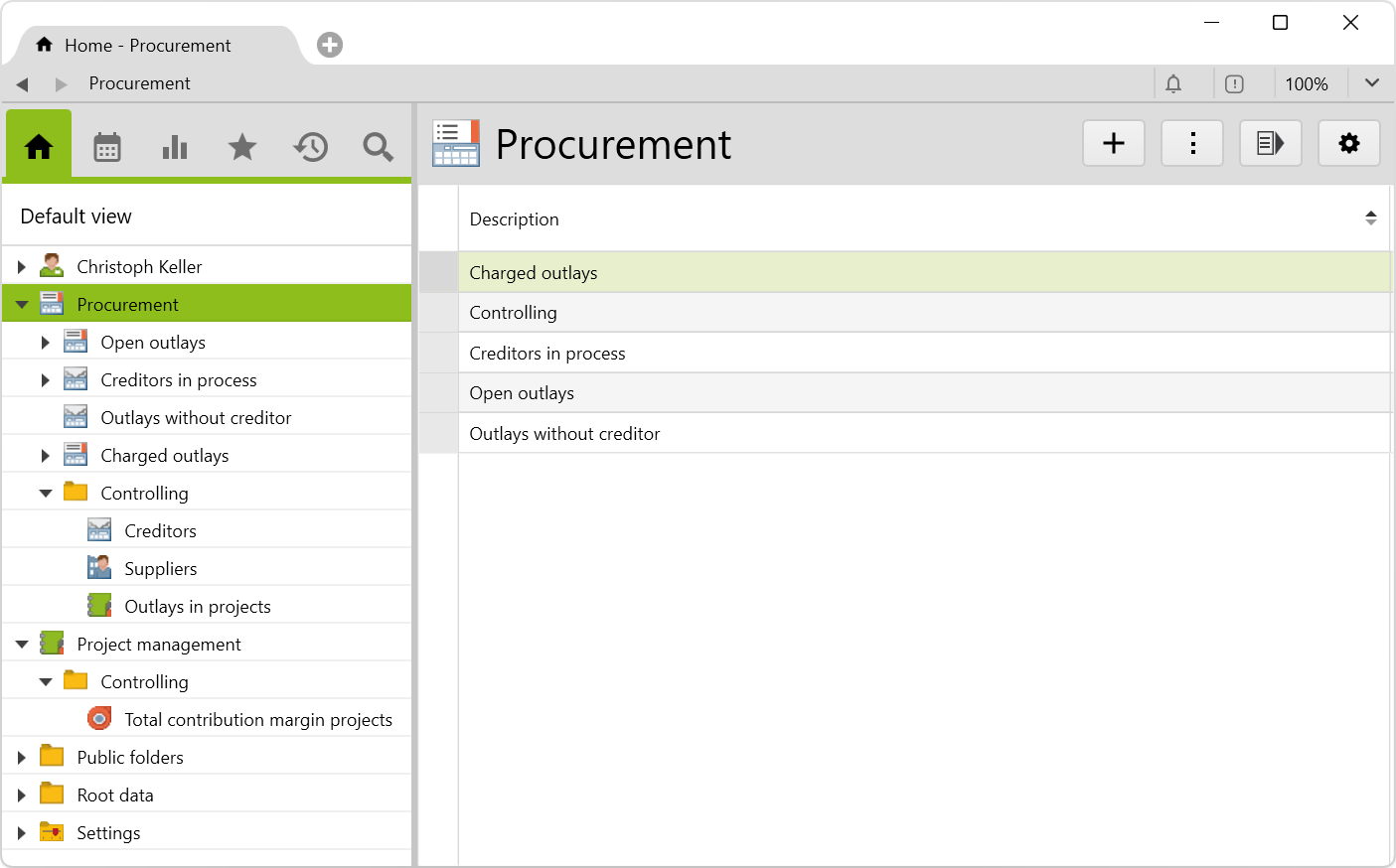Switch to the bar chart statistics view
1396x868 pixels.
point(175,147)
